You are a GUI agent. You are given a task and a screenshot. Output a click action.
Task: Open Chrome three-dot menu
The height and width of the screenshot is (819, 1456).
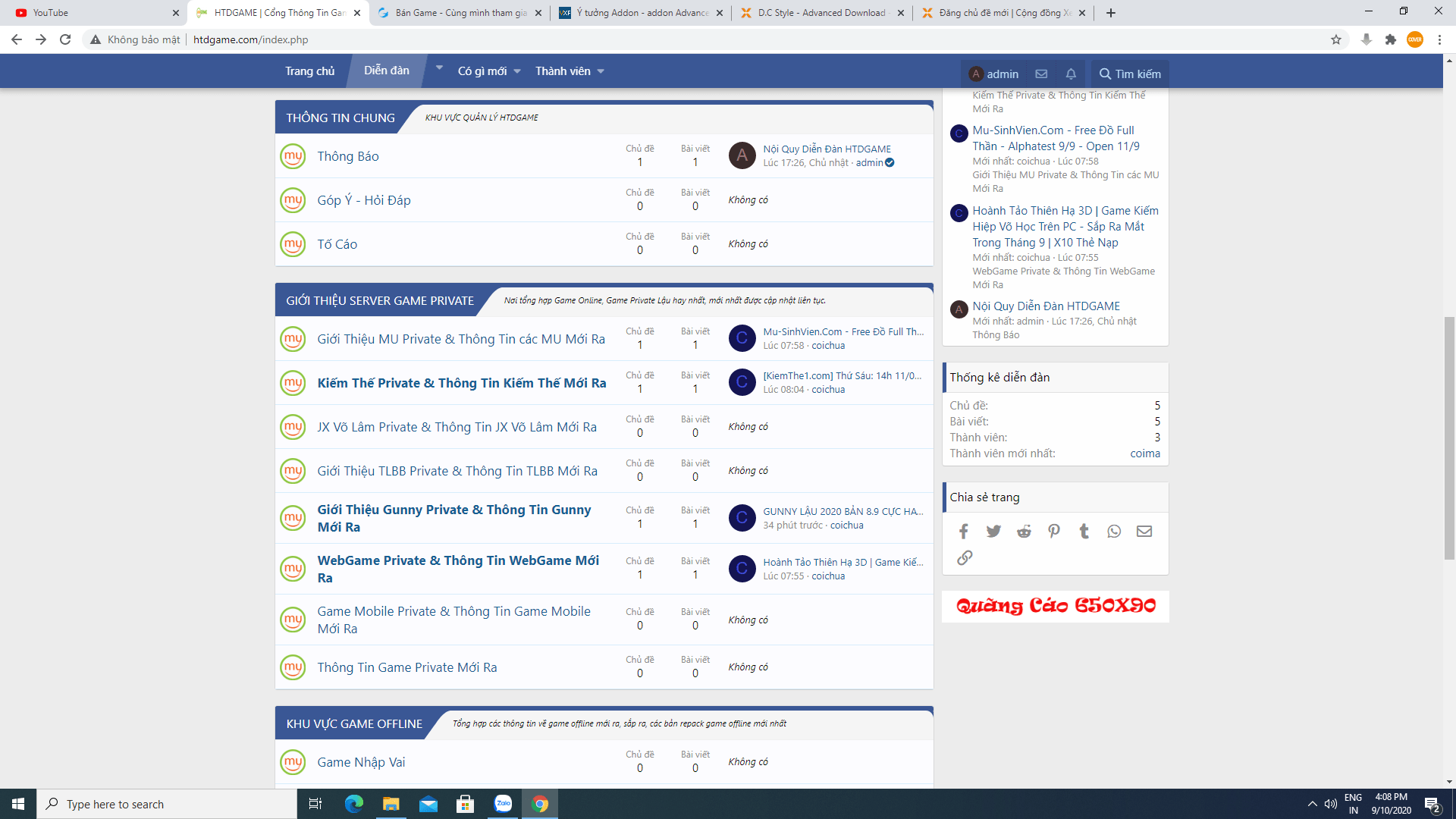pyautogui.click(x=1439, y=39)
